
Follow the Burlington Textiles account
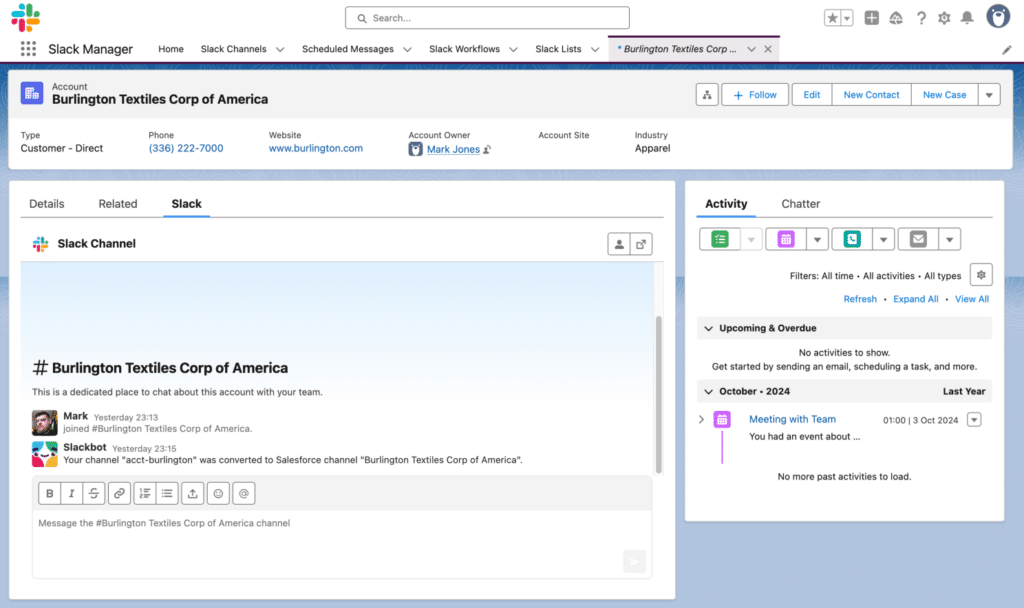[x=755, y=95]
